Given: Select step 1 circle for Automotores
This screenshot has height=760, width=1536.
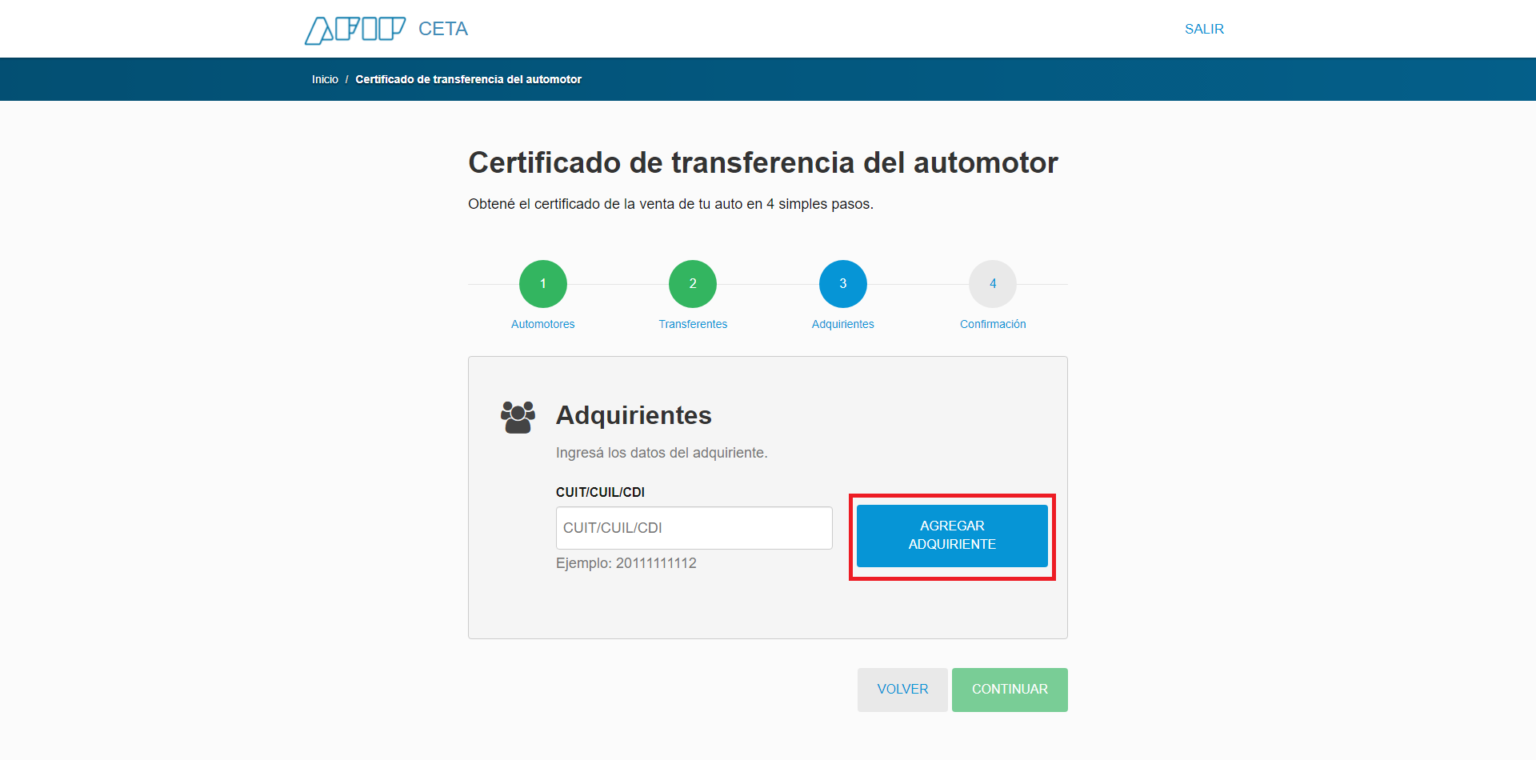Looking at the screenshot, I should (x=543, y=284).
